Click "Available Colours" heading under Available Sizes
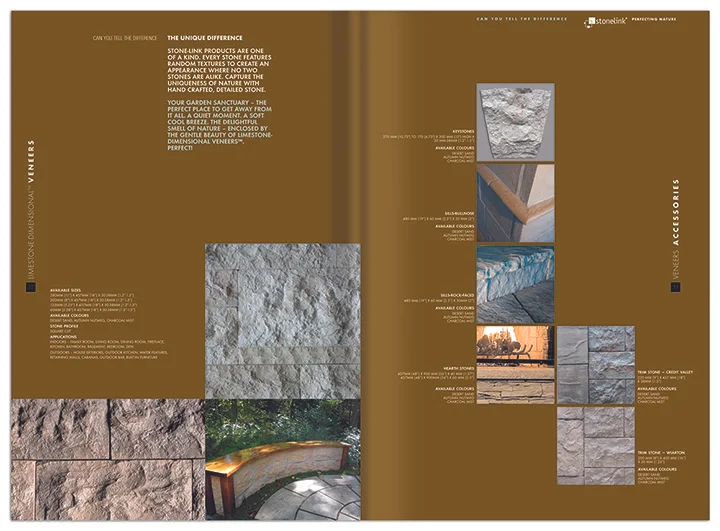 69,316
